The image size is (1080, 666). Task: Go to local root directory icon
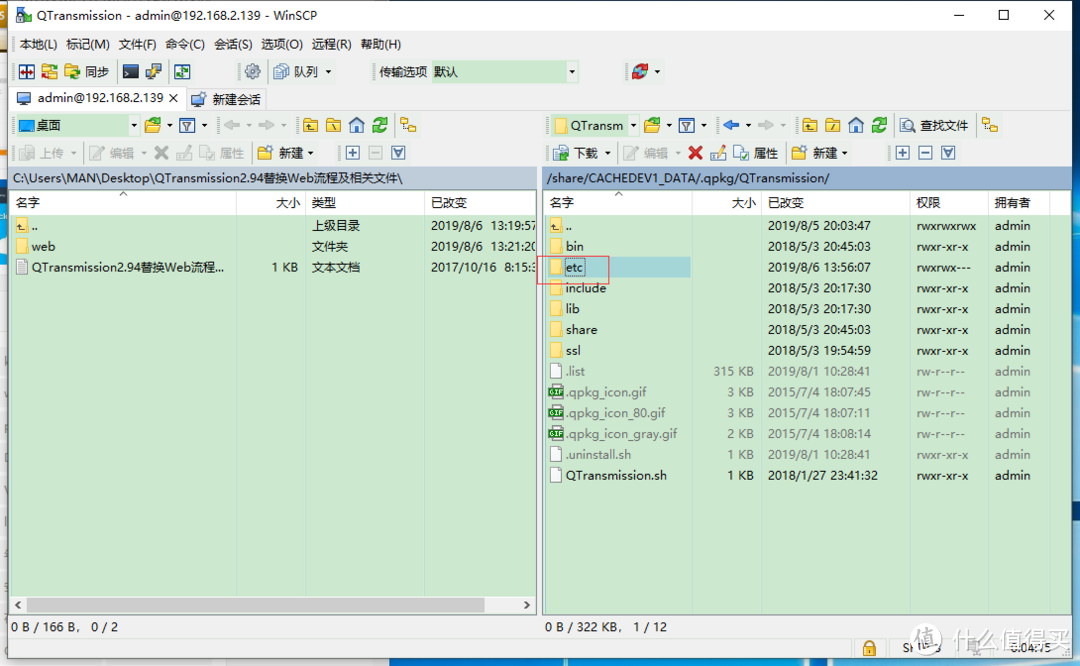[x=333, y=125]
